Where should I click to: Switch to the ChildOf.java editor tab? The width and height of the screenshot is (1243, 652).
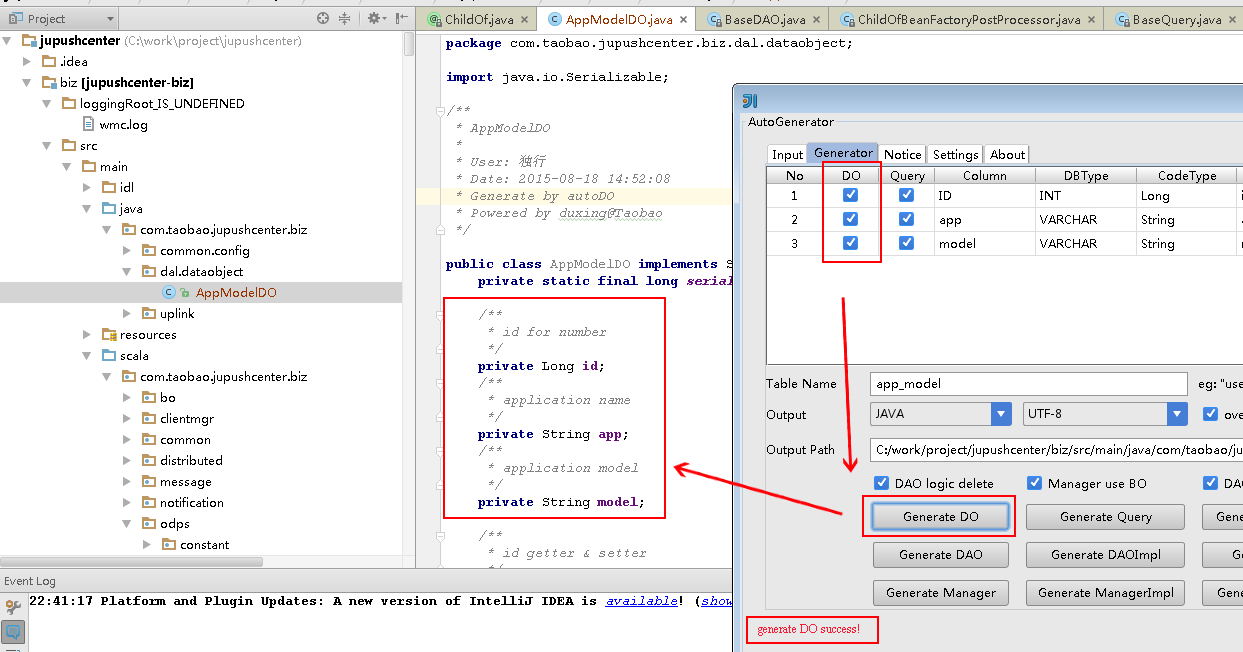click(478, 19)
